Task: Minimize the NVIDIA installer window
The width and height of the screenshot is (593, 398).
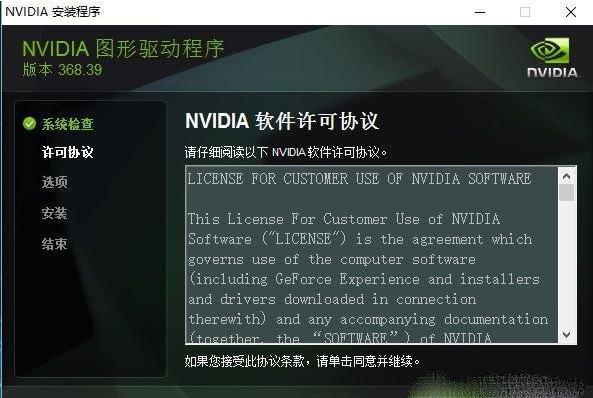Action: tap(480, 12)
